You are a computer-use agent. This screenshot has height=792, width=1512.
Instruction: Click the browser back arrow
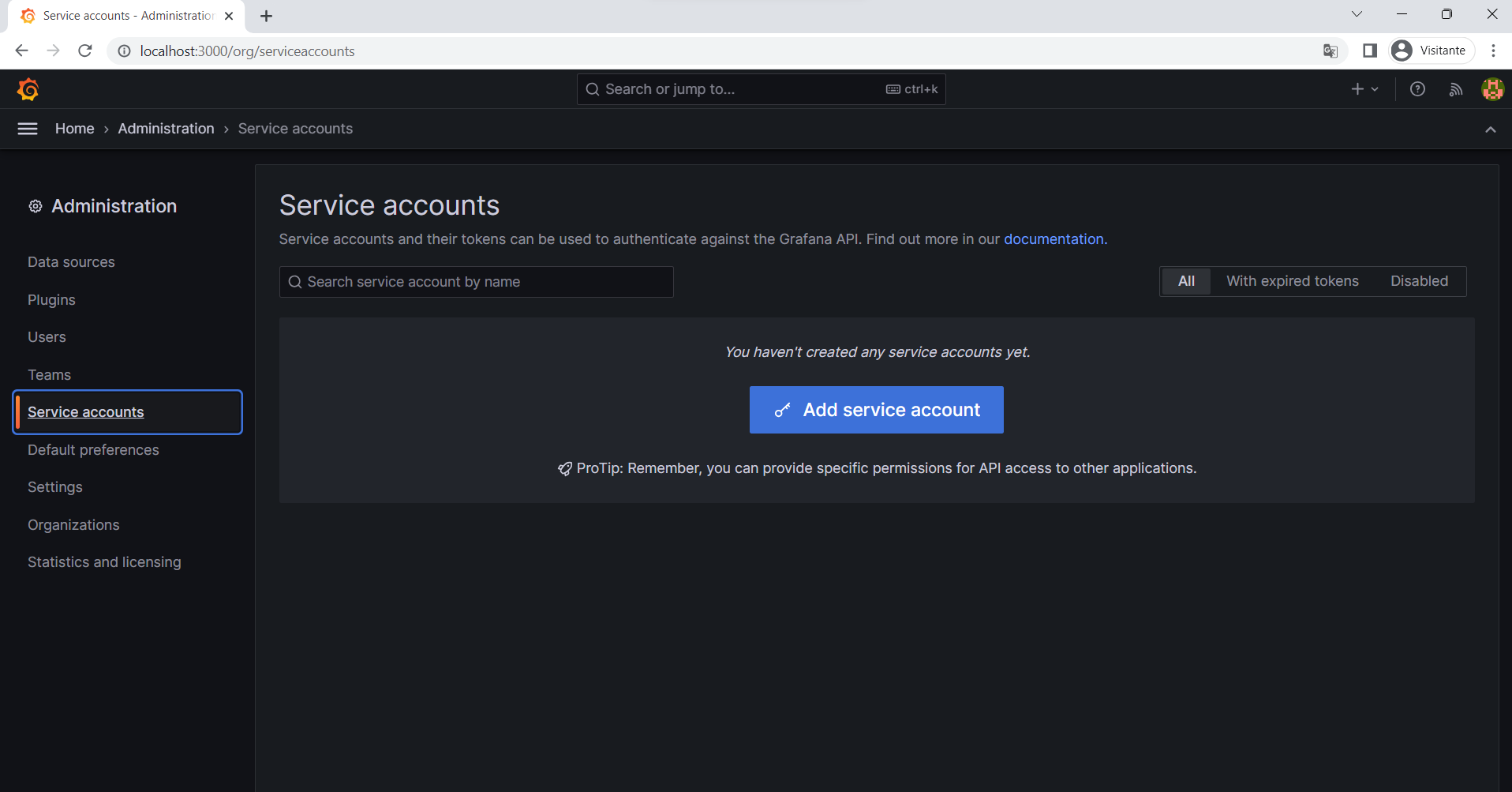pyautogui.click(x=21, y=51)
